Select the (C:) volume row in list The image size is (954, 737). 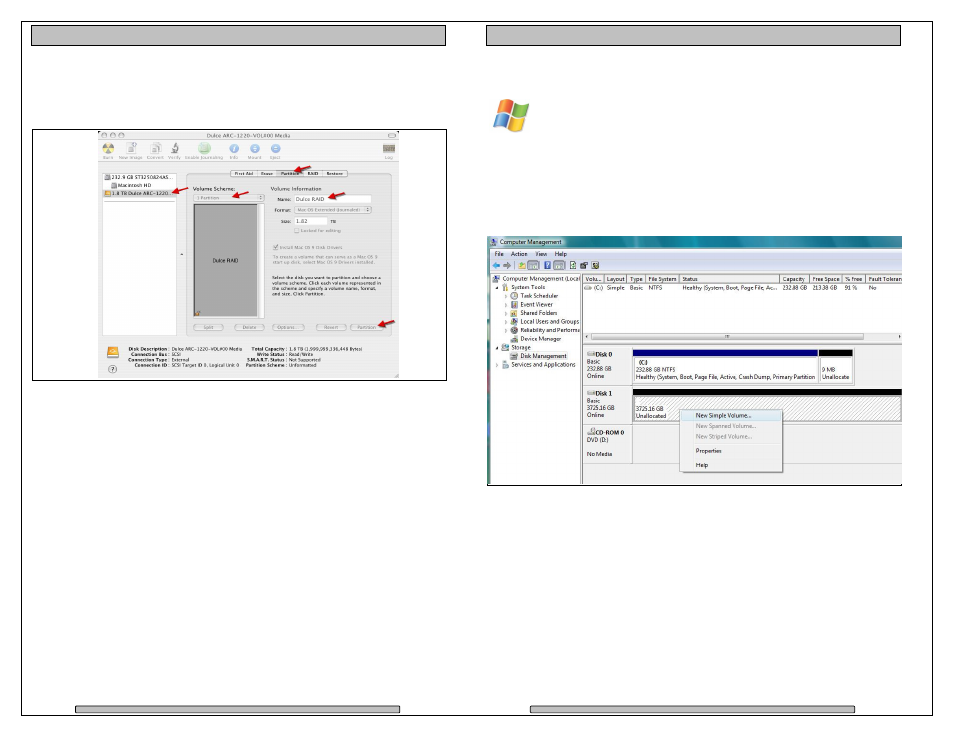pyautogui.click(x=742, y=288)
